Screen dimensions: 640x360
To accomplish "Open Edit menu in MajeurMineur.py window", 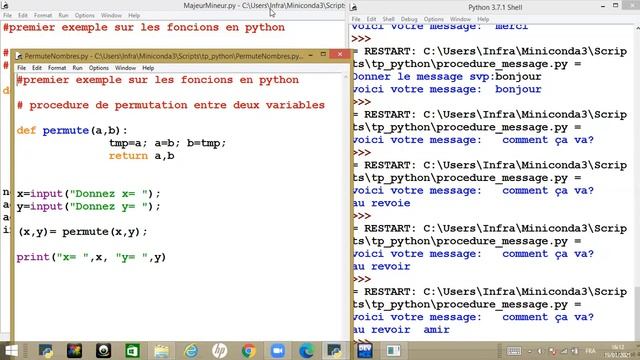I will (22, 15).
